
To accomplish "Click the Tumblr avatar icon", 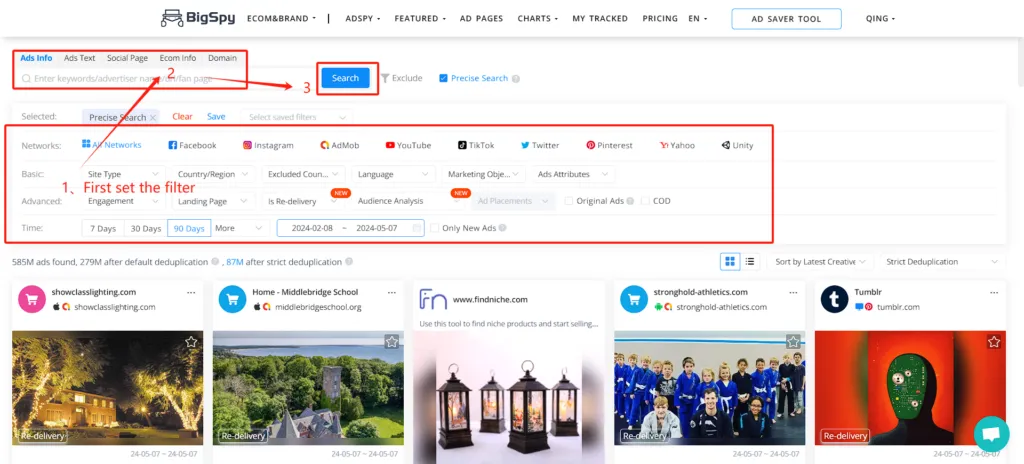I will 834,299.
